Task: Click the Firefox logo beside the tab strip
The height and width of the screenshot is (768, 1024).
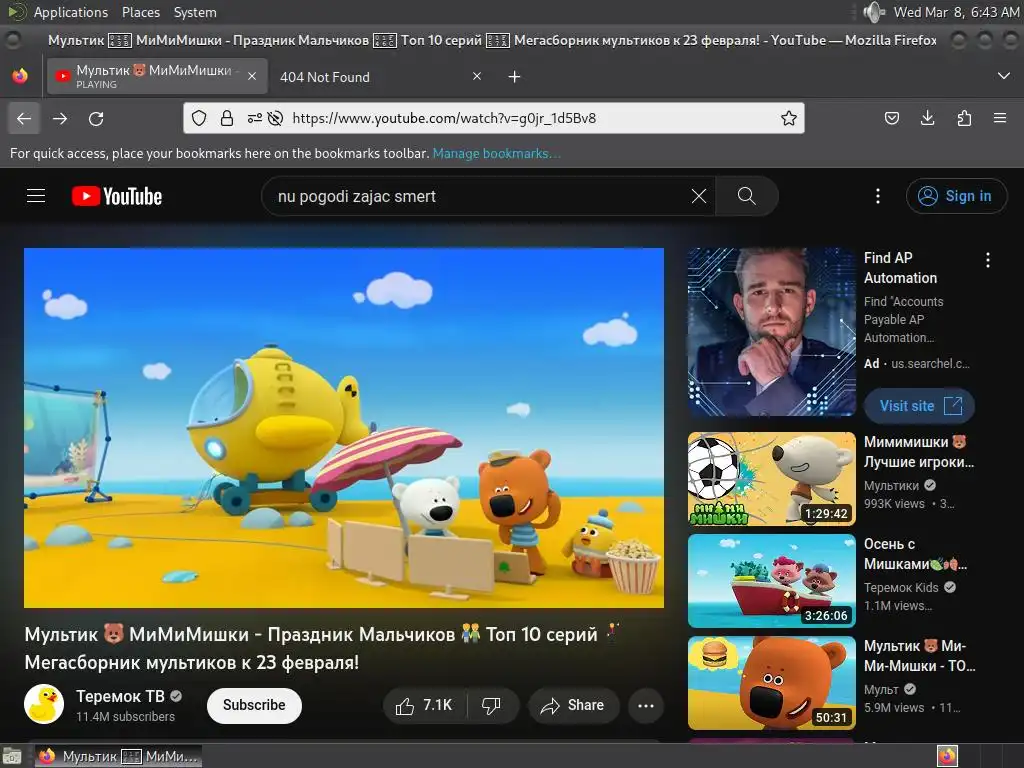Action: (20, 76)
